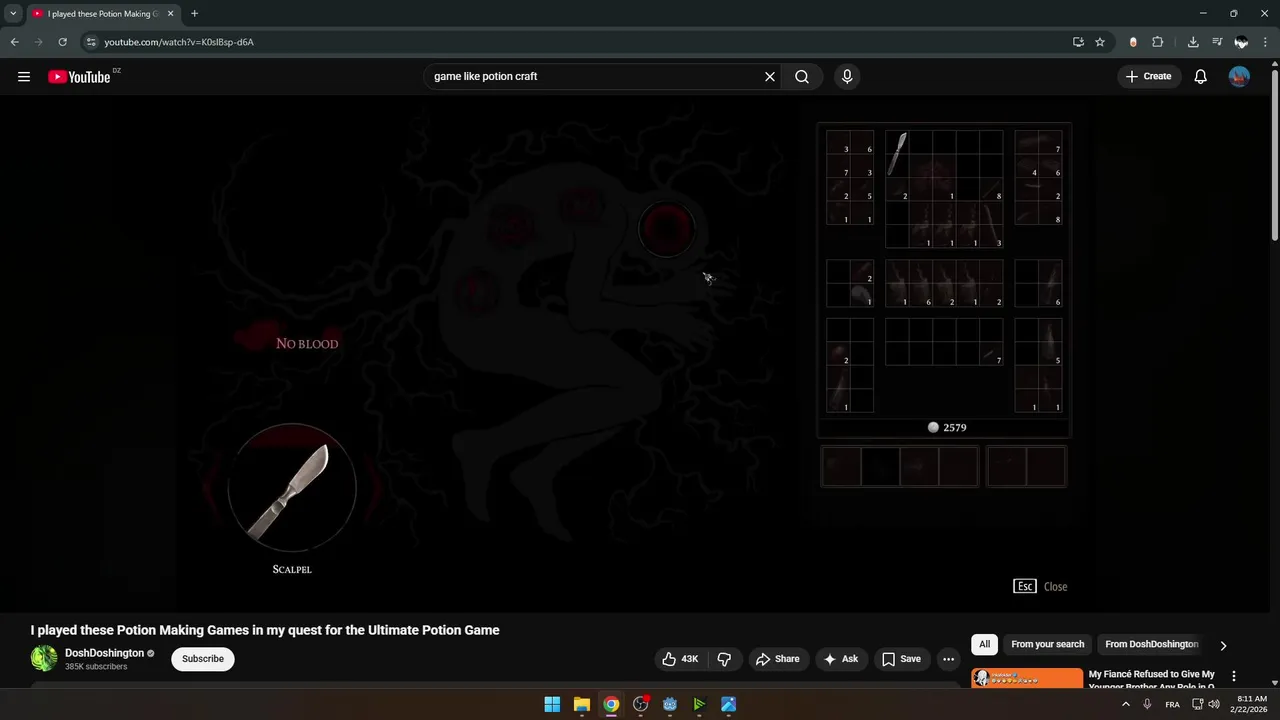
Task: Open the DoshDoshington channel avatar
Action: [44, 658]
